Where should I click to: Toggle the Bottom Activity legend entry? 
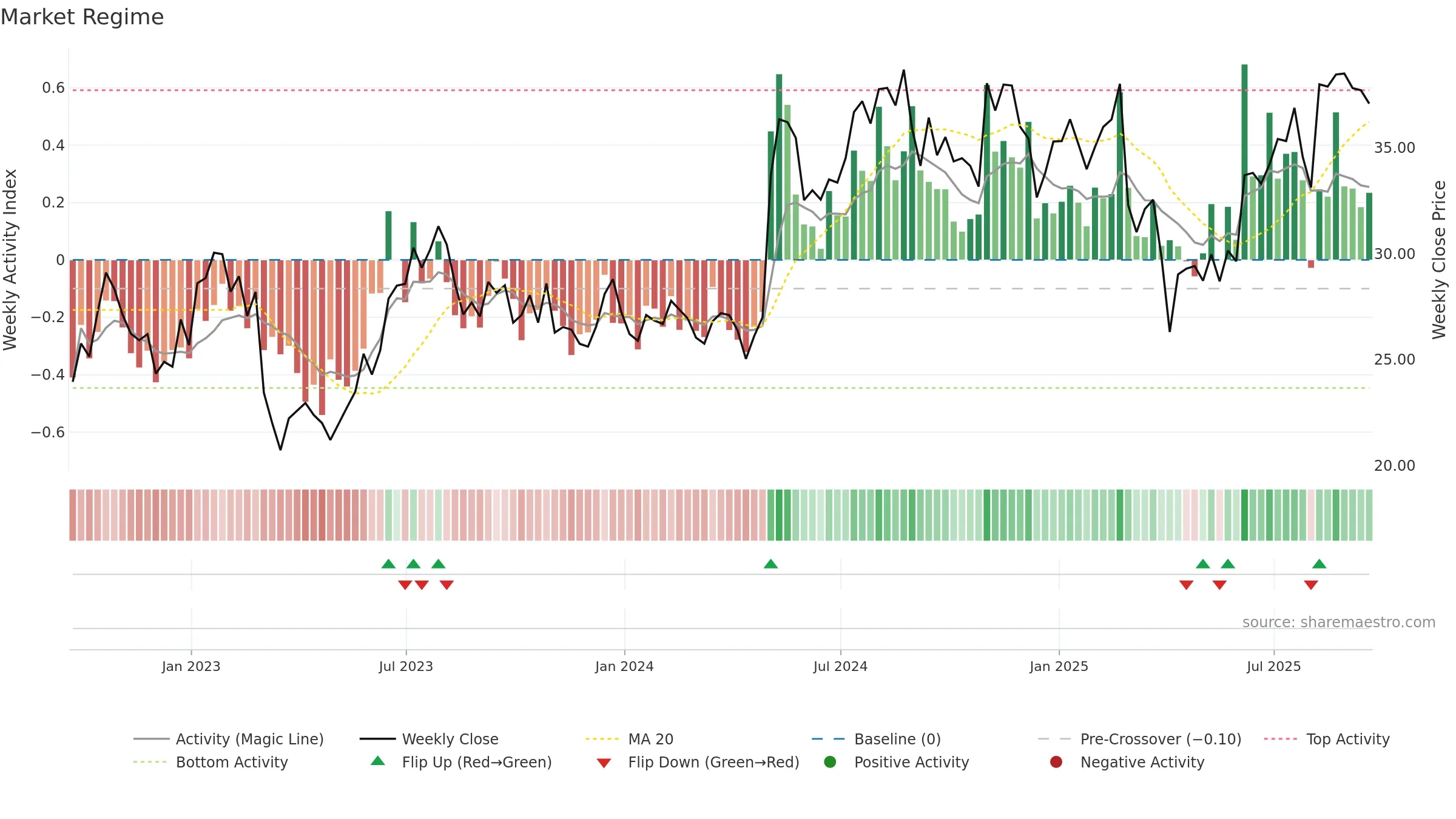[211, 762]
